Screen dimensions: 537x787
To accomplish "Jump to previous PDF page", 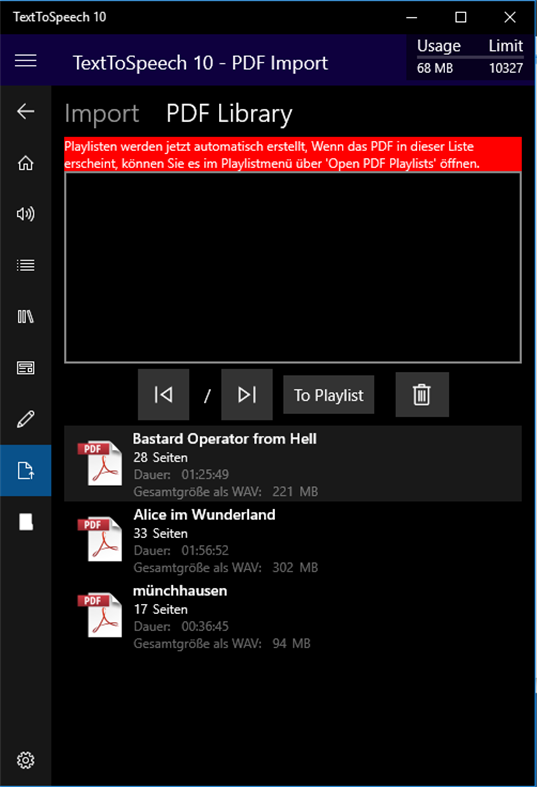I will coord(164,395).
